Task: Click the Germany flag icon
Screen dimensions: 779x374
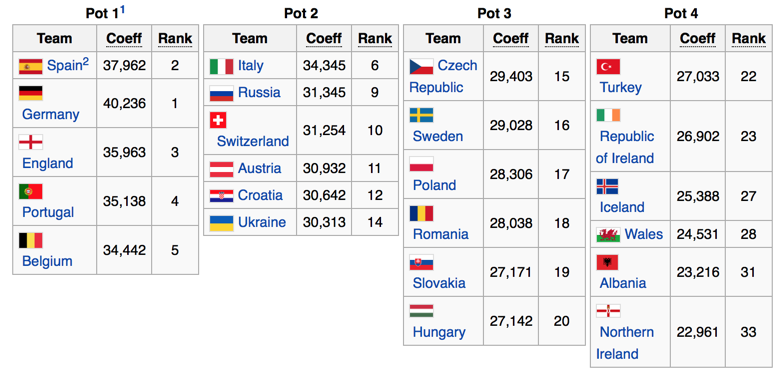Action: click(x=30, y=93)
